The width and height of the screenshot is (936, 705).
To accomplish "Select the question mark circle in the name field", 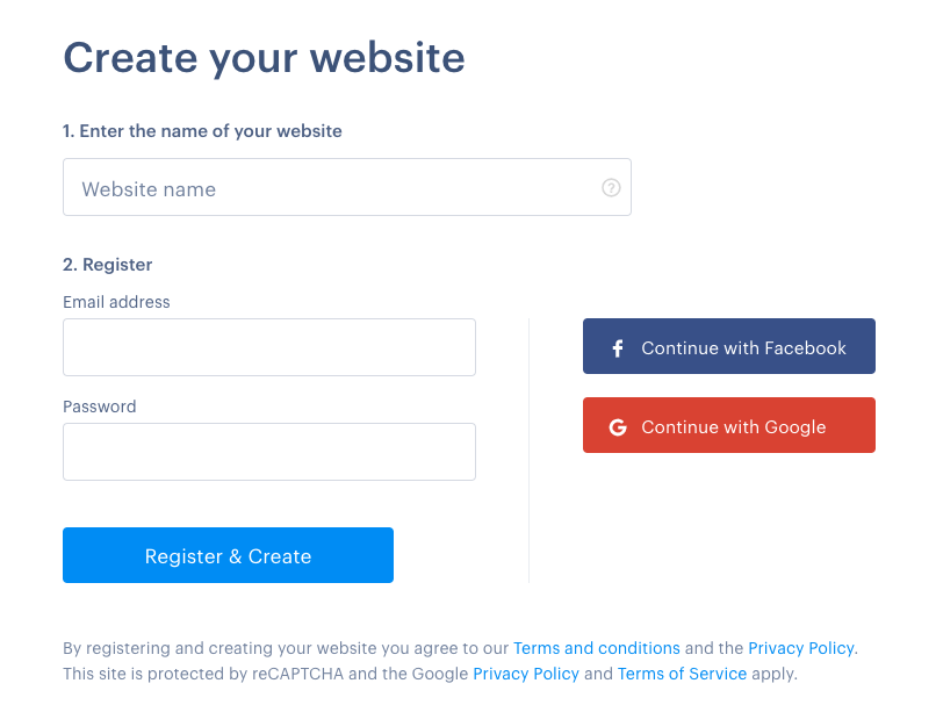I will 611,187.
